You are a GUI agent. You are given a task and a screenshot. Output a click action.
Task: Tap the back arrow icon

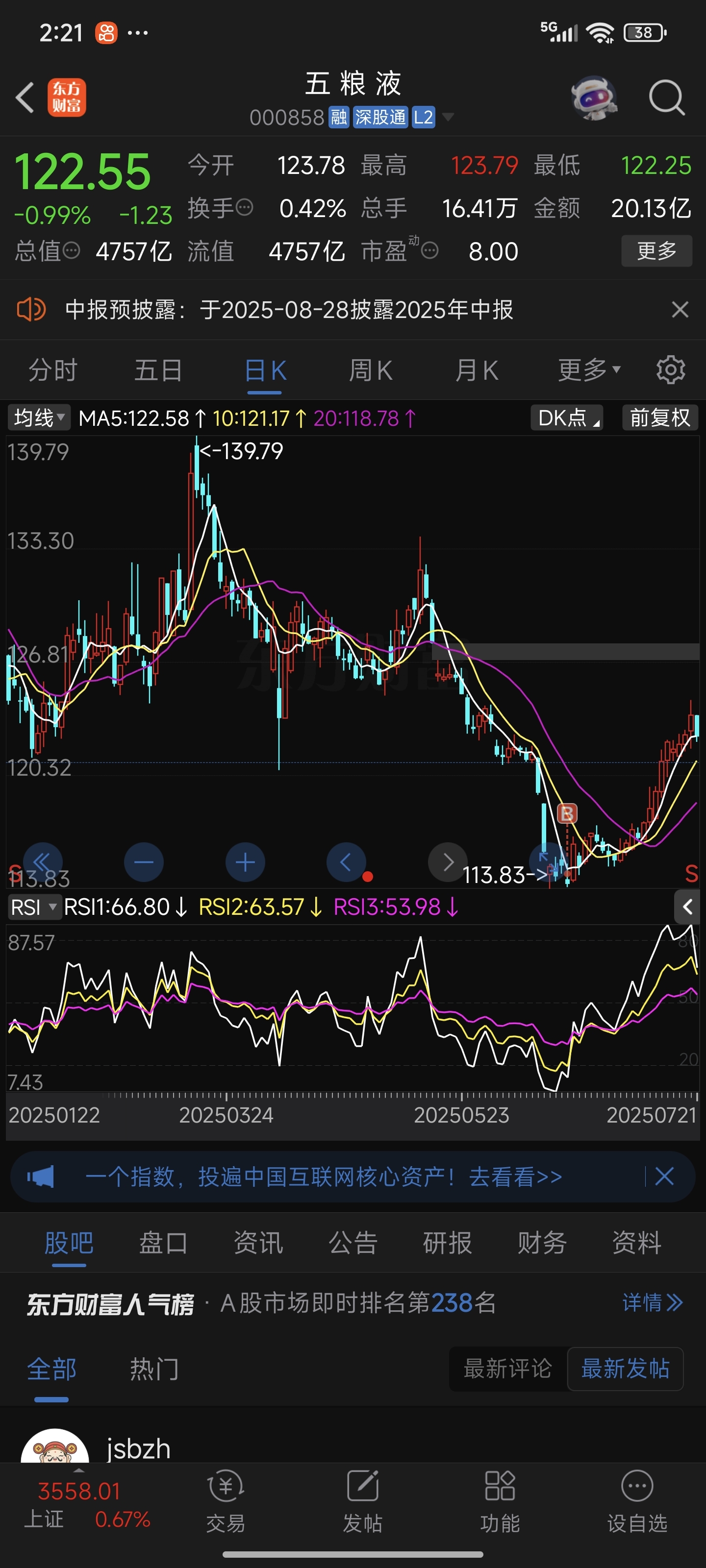[25, 98]
